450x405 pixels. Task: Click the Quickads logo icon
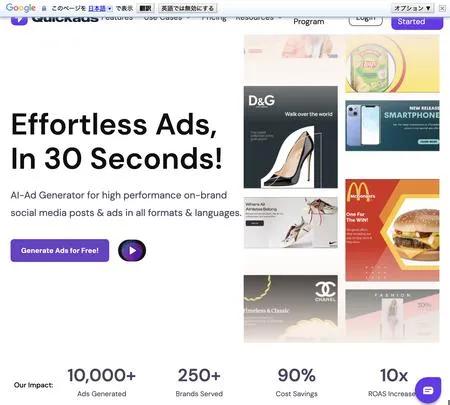19,20
